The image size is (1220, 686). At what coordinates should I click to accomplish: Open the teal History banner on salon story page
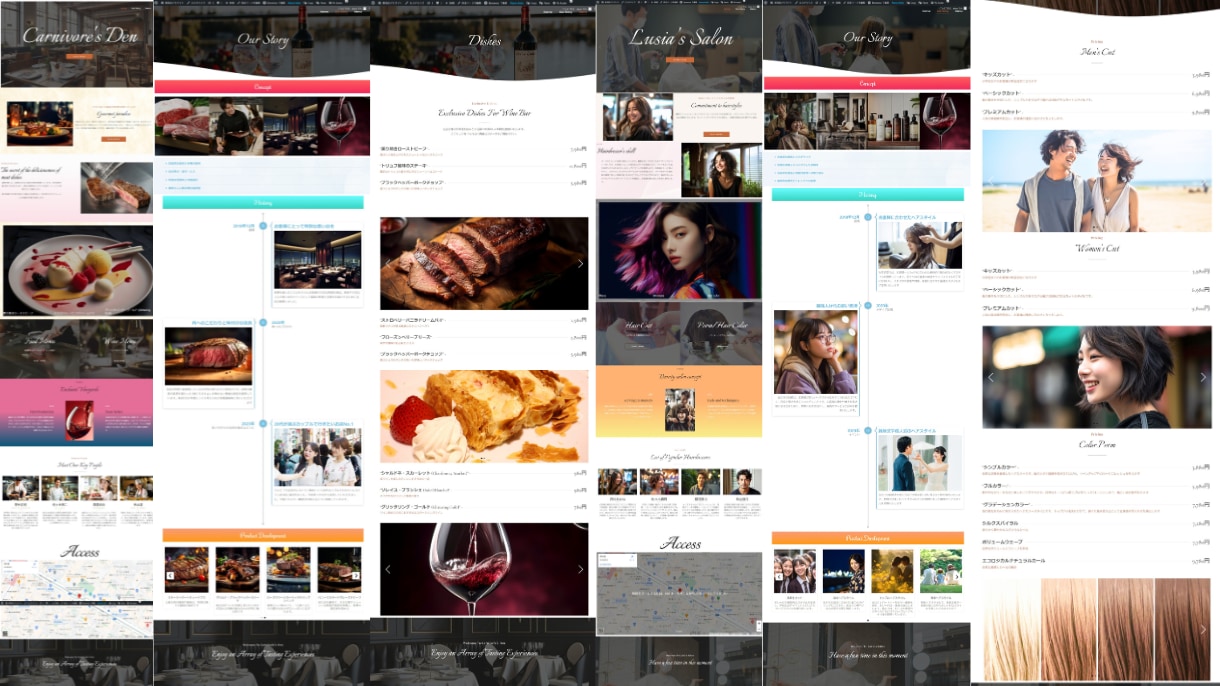click(x=868, y=194)
